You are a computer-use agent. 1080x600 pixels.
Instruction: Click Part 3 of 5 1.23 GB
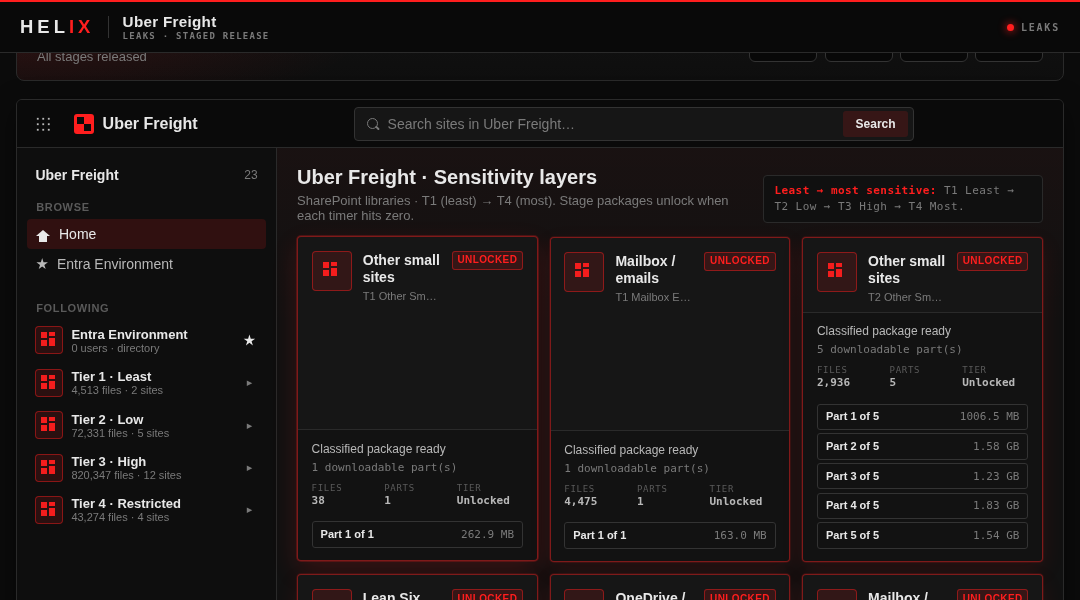pyautogui.click(x=922, y=476)
